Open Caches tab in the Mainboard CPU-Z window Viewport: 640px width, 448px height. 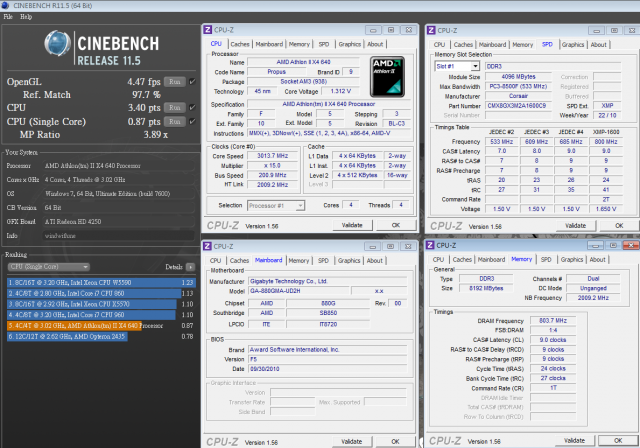coord(239,260)
